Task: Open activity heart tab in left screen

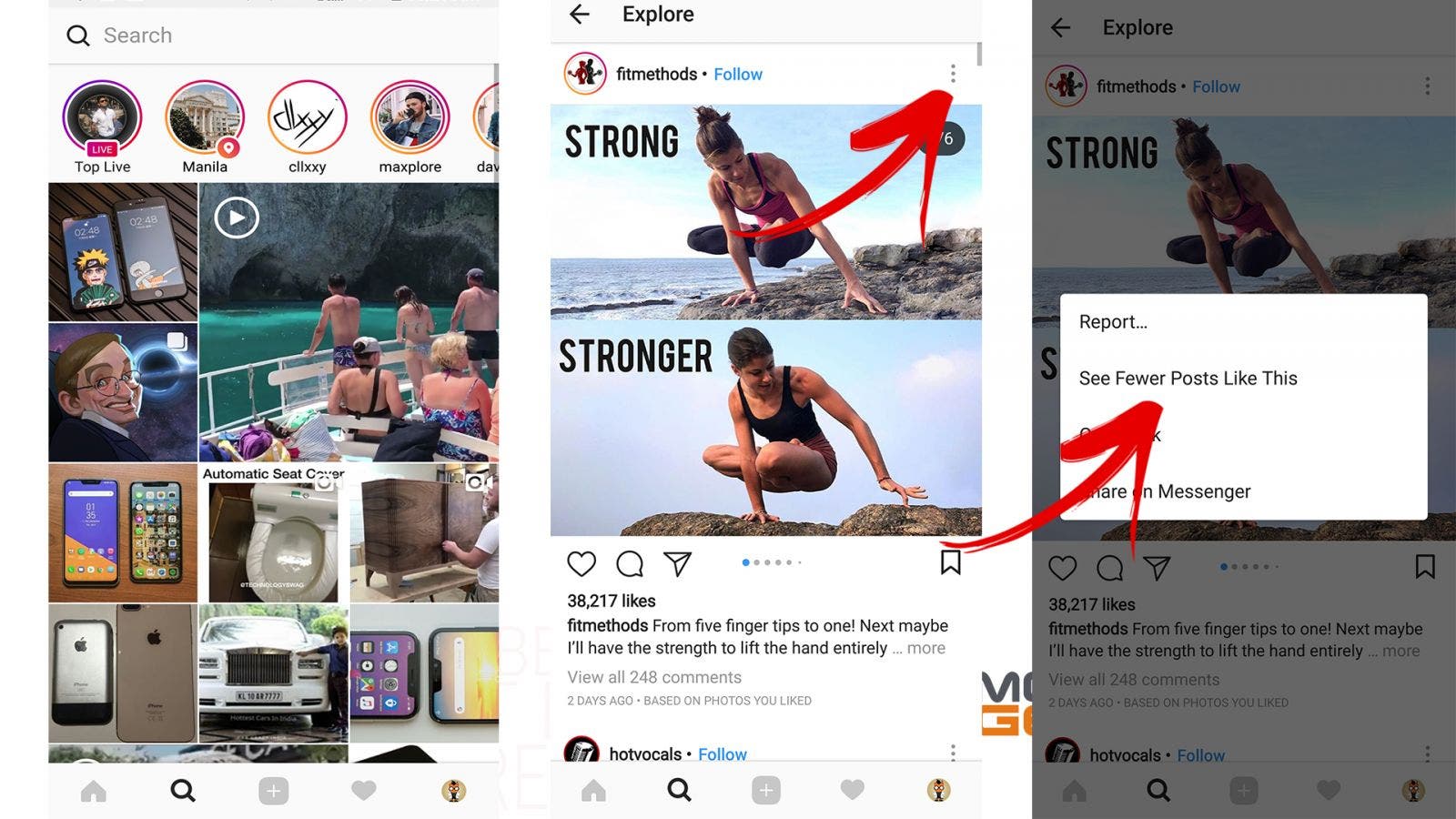Action: pyautogui.click(x=364, y=791)
